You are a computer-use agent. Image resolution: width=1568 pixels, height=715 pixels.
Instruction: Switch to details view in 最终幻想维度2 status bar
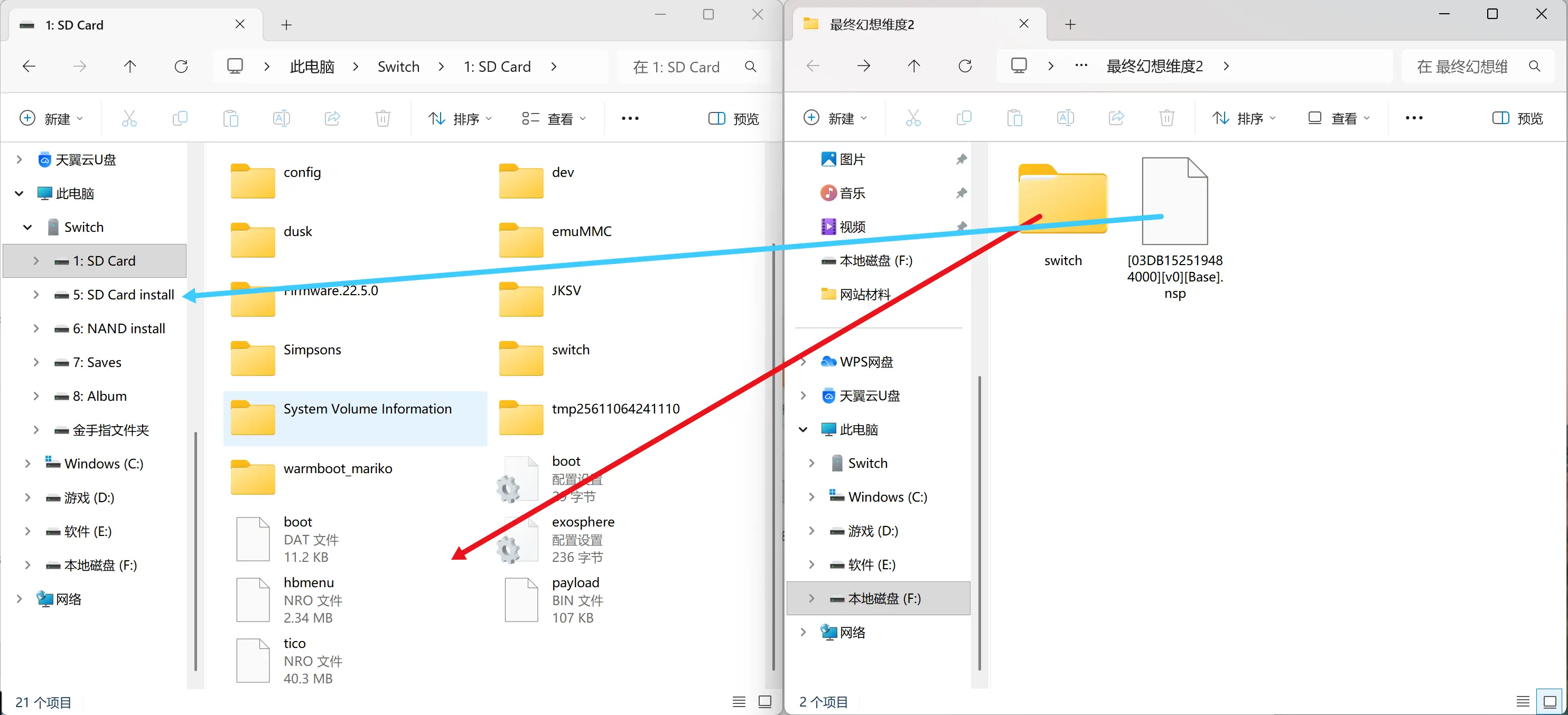tap(1523, 702)
